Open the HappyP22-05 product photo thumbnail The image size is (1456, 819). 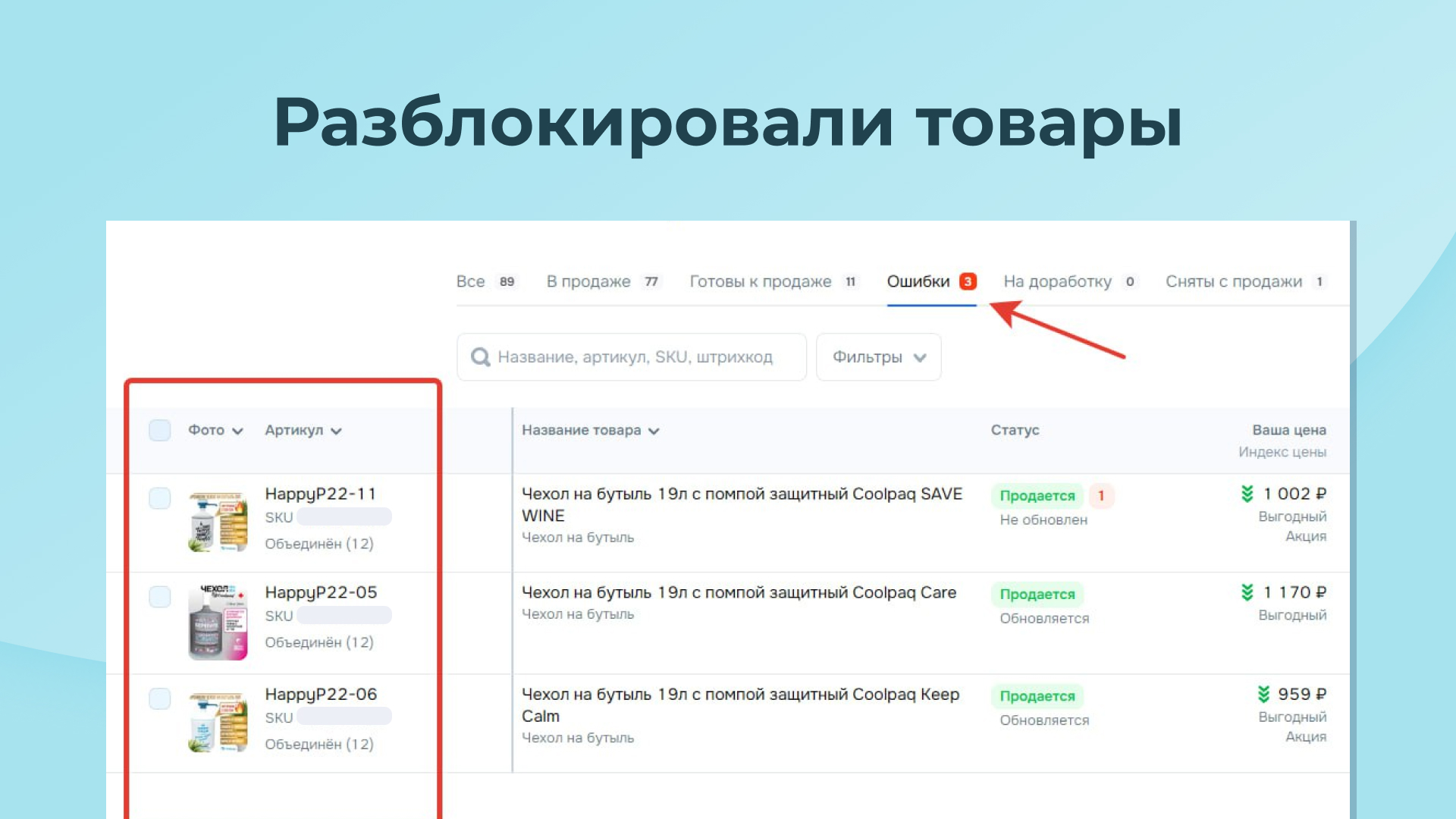218,621
